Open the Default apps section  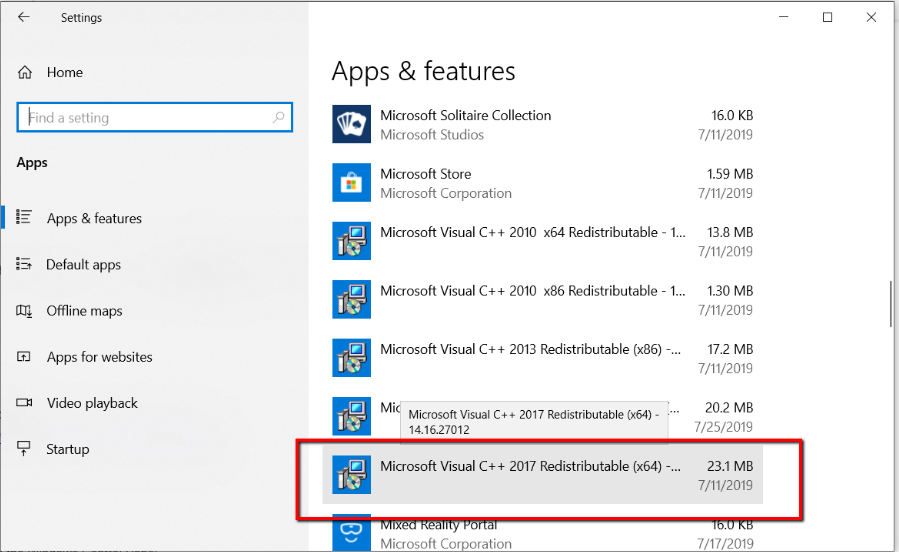(x=83, y=265)
